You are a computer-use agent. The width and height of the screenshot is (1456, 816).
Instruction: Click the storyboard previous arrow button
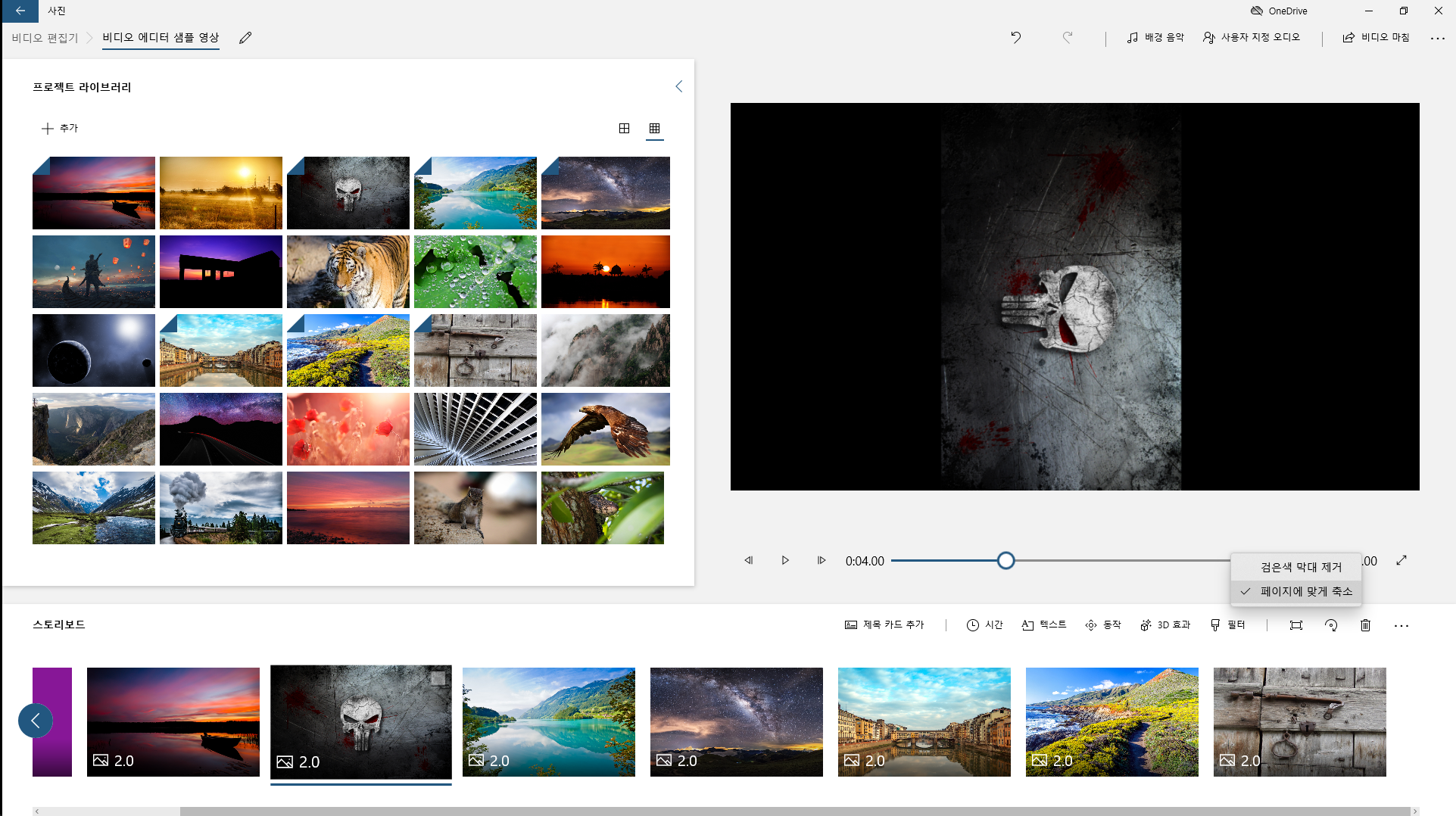[36, 721]
